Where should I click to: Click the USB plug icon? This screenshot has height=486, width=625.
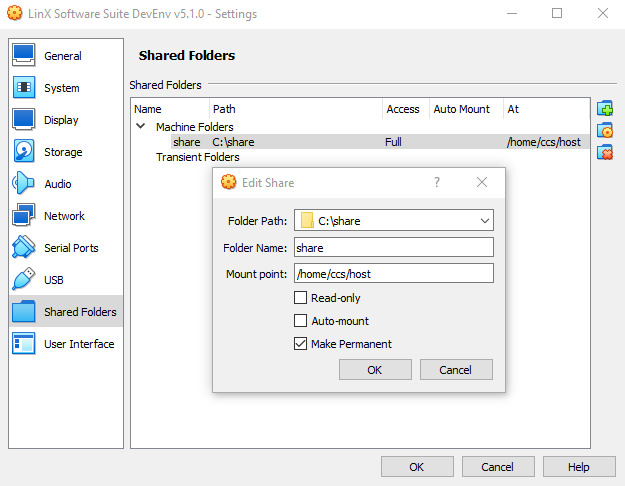(x=24, y=279)
